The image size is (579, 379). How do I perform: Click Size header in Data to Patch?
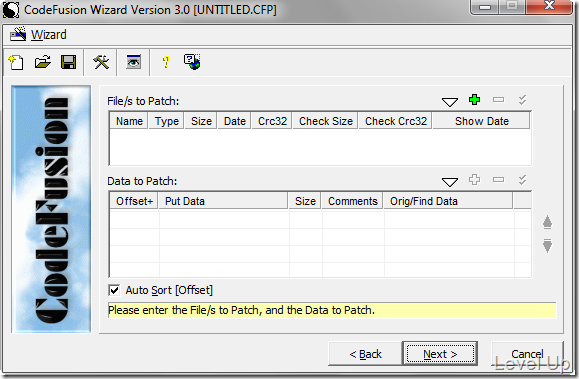305,201
